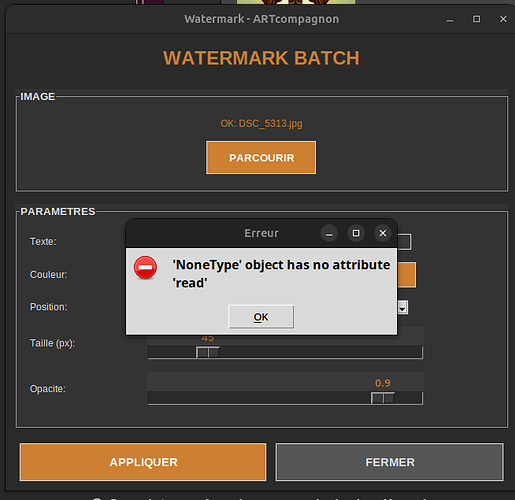The width and height of the screenshot is (515, 500).
Task: Click the 'OK: DSC_5313.jpg' status text
Action: (261, 124)
